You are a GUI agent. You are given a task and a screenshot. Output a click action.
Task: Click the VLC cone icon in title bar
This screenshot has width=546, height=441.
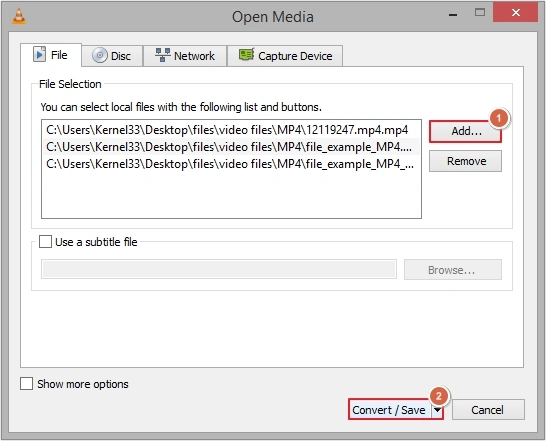19,16
